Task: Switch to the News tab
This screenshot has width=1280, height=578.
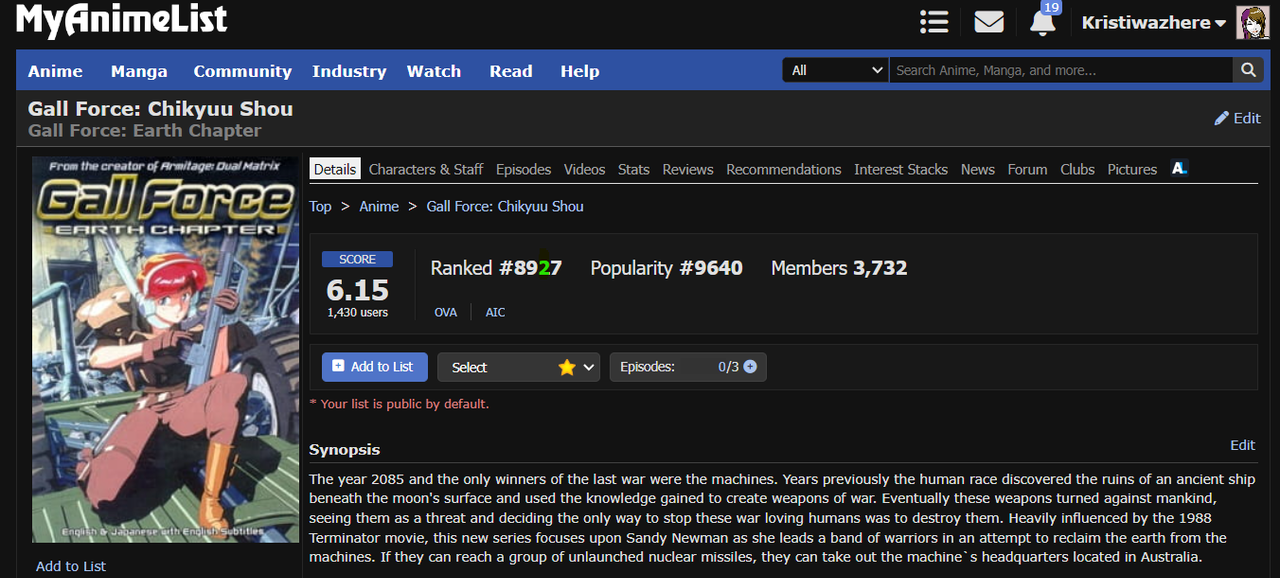Action: click(x=978, y=169)
